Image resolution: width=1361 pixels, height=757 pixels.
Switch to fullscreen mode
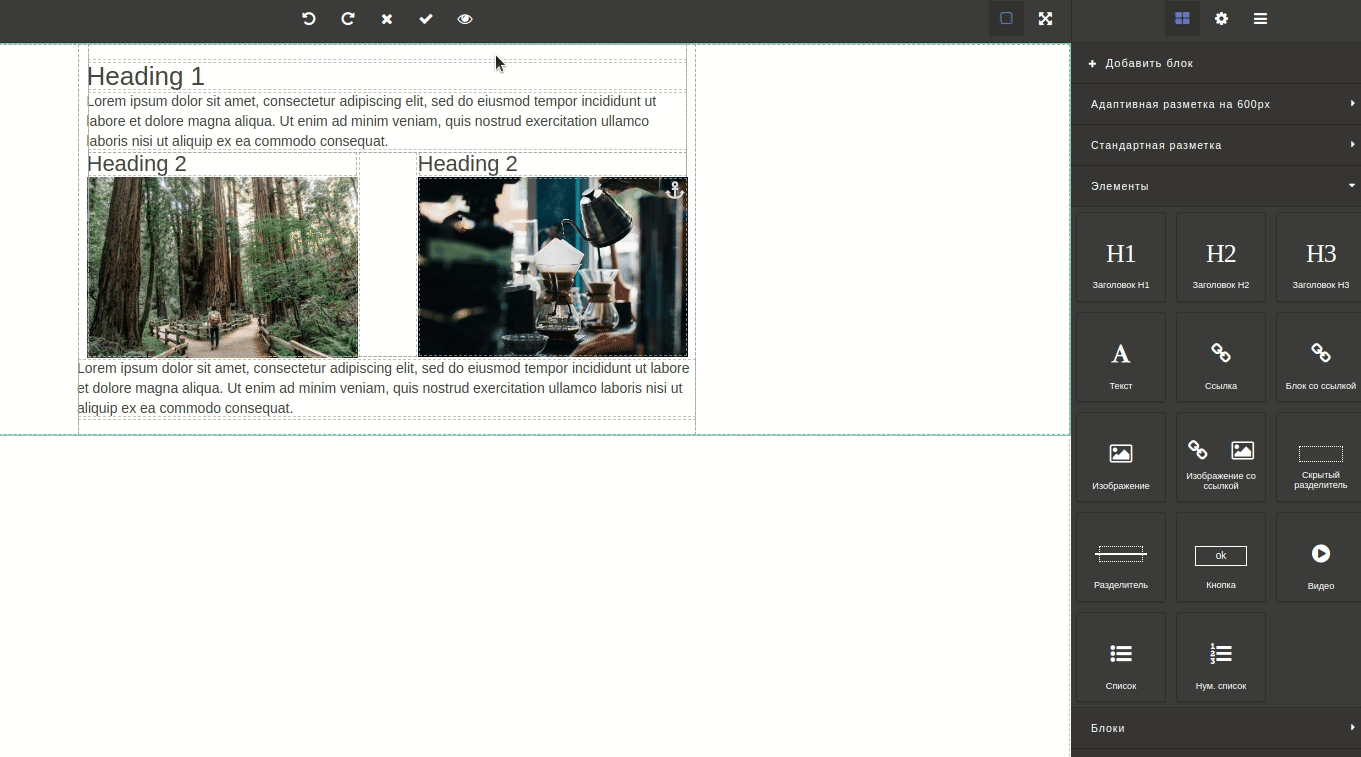coord(1045,19)
